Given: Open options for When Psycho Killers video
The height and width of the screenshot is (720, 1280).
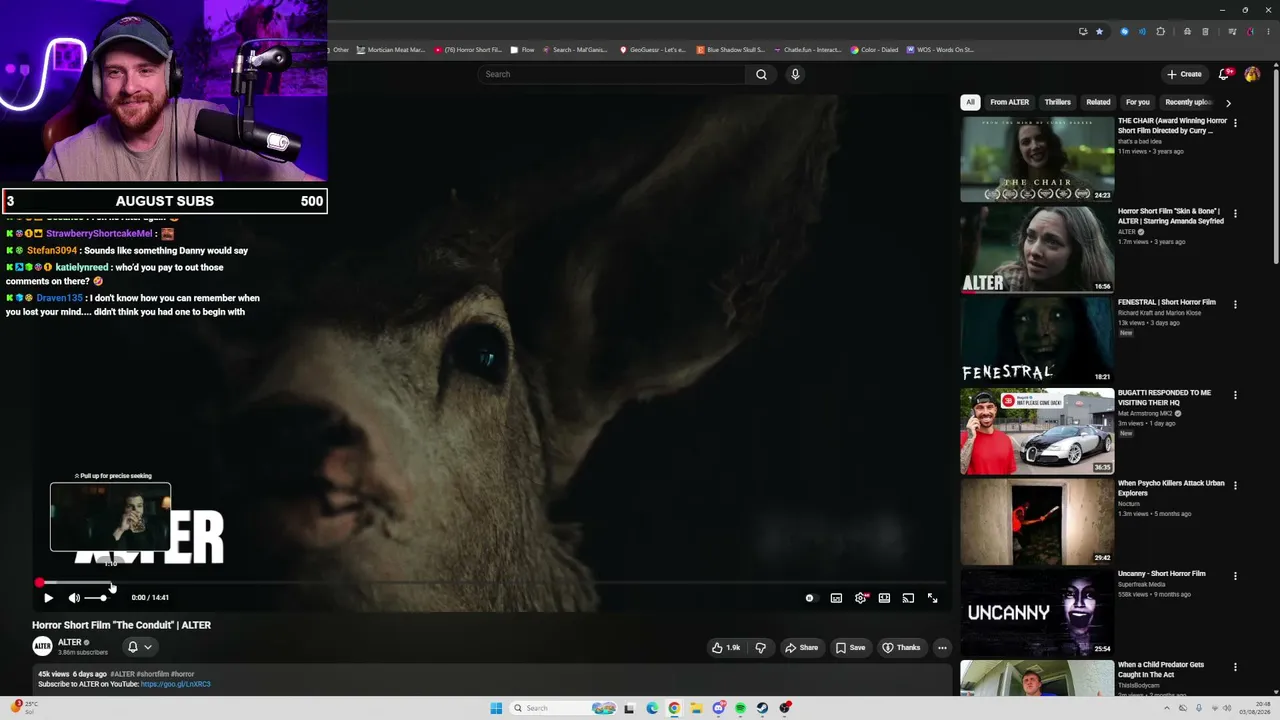Looking at the screenshot, I should (1235, 486).
